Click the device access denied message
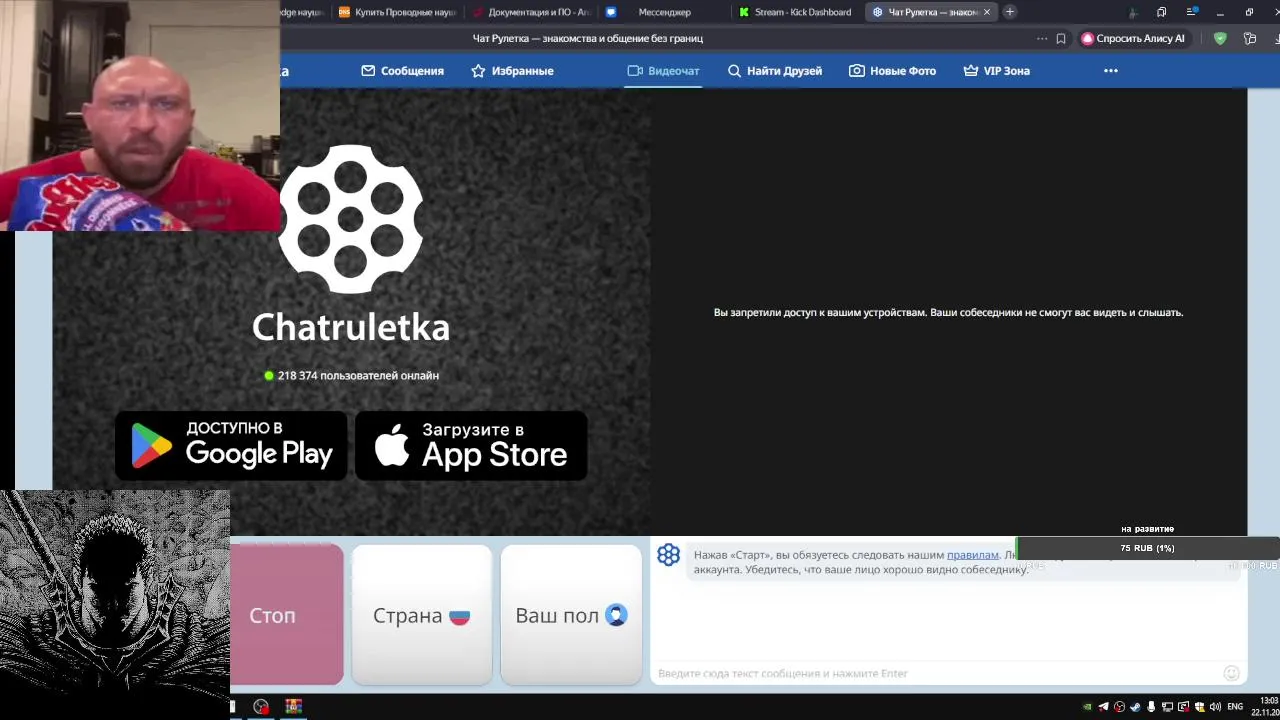 tap(948, 313)
